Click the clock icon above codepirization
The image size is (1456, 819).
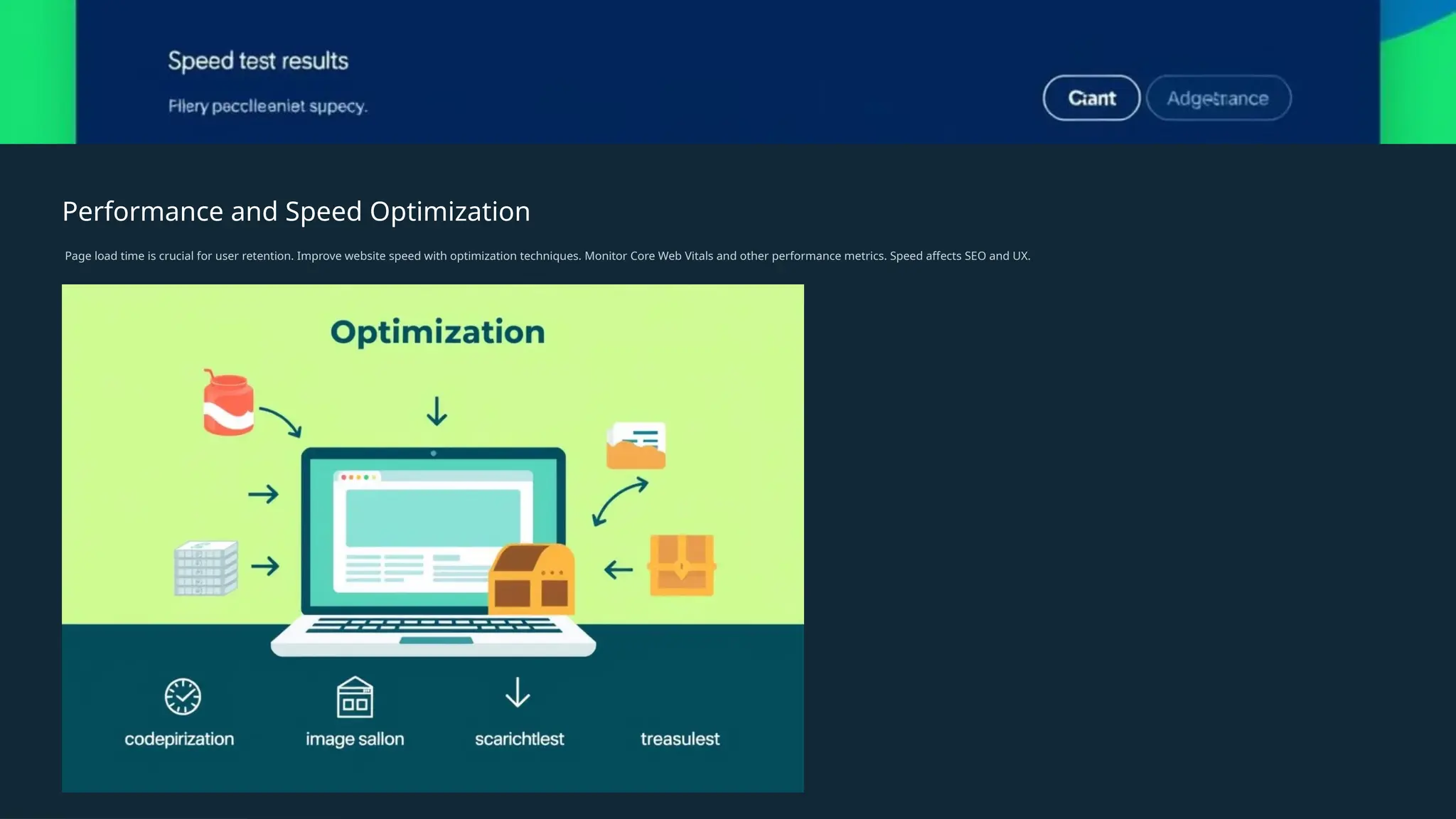183,696
